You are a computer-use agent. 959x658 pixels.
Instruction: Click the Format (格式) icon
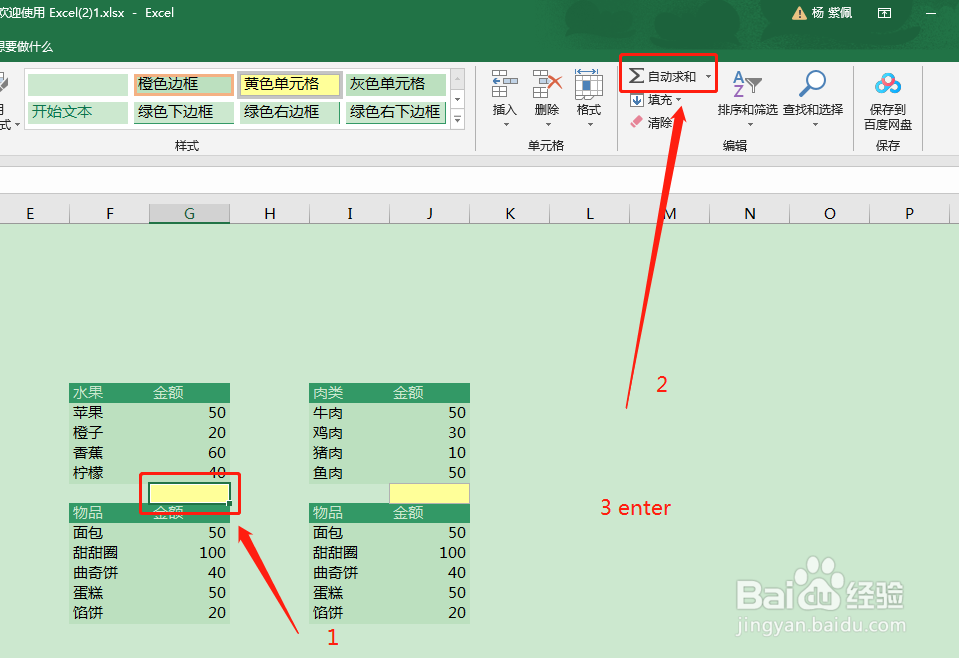pyautogui.click(x=588, y=85)
